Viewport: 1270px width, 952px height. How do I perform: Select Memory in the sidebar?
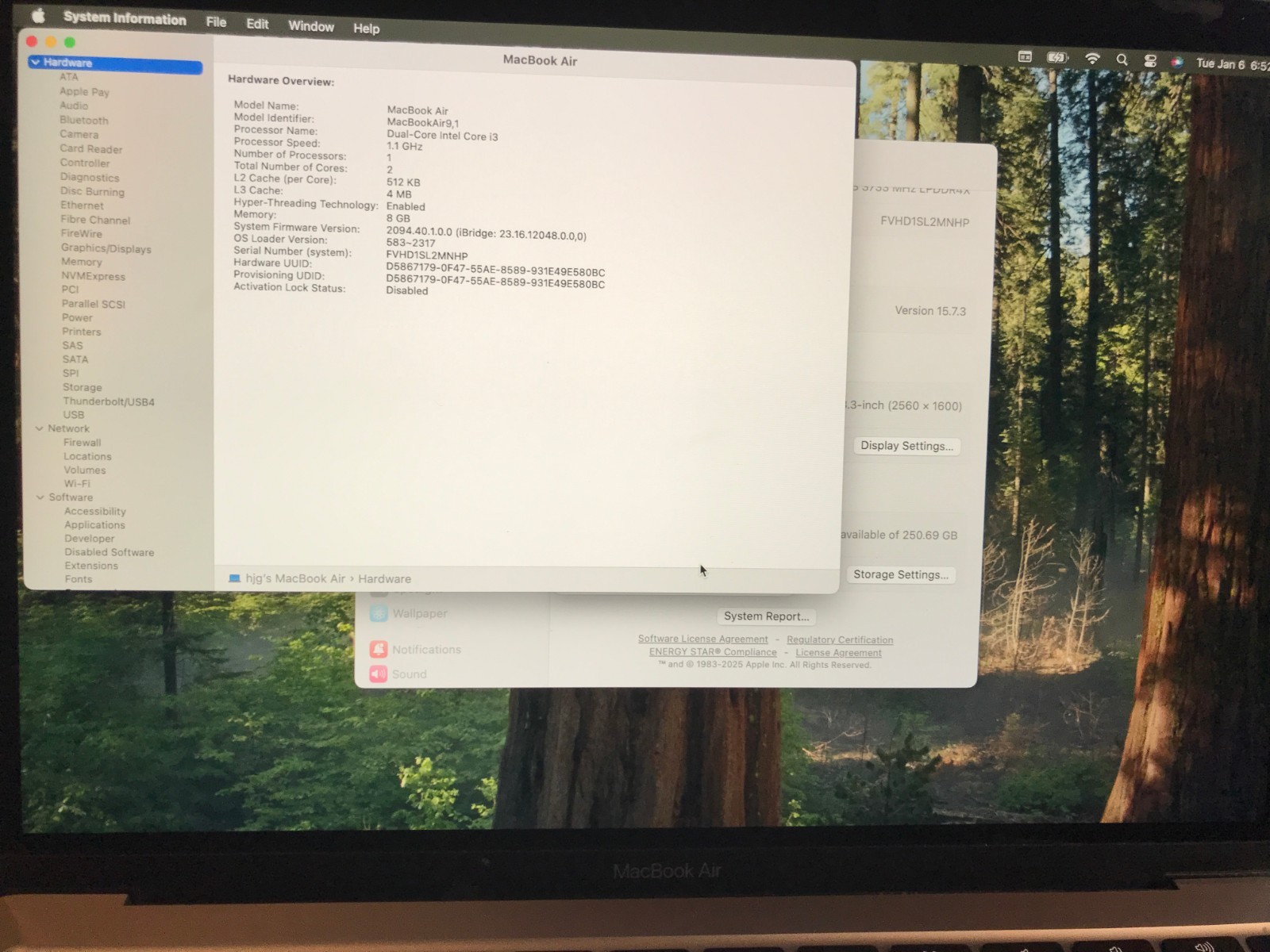(x=82, y=262)
